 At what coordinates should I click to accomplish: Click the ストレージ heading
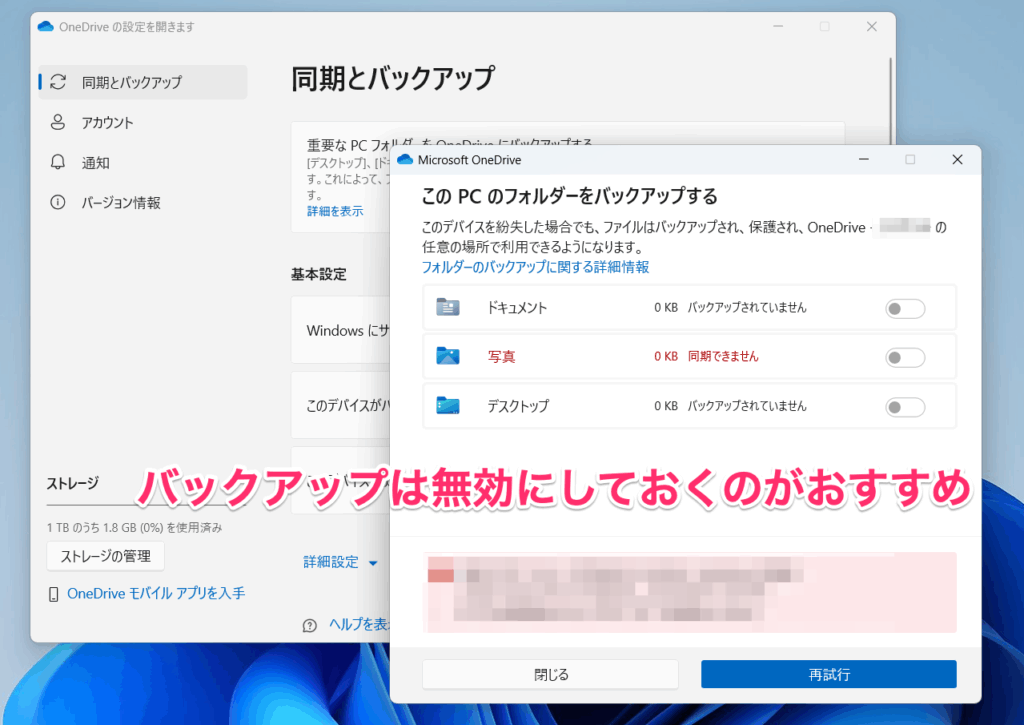(72, 483)
